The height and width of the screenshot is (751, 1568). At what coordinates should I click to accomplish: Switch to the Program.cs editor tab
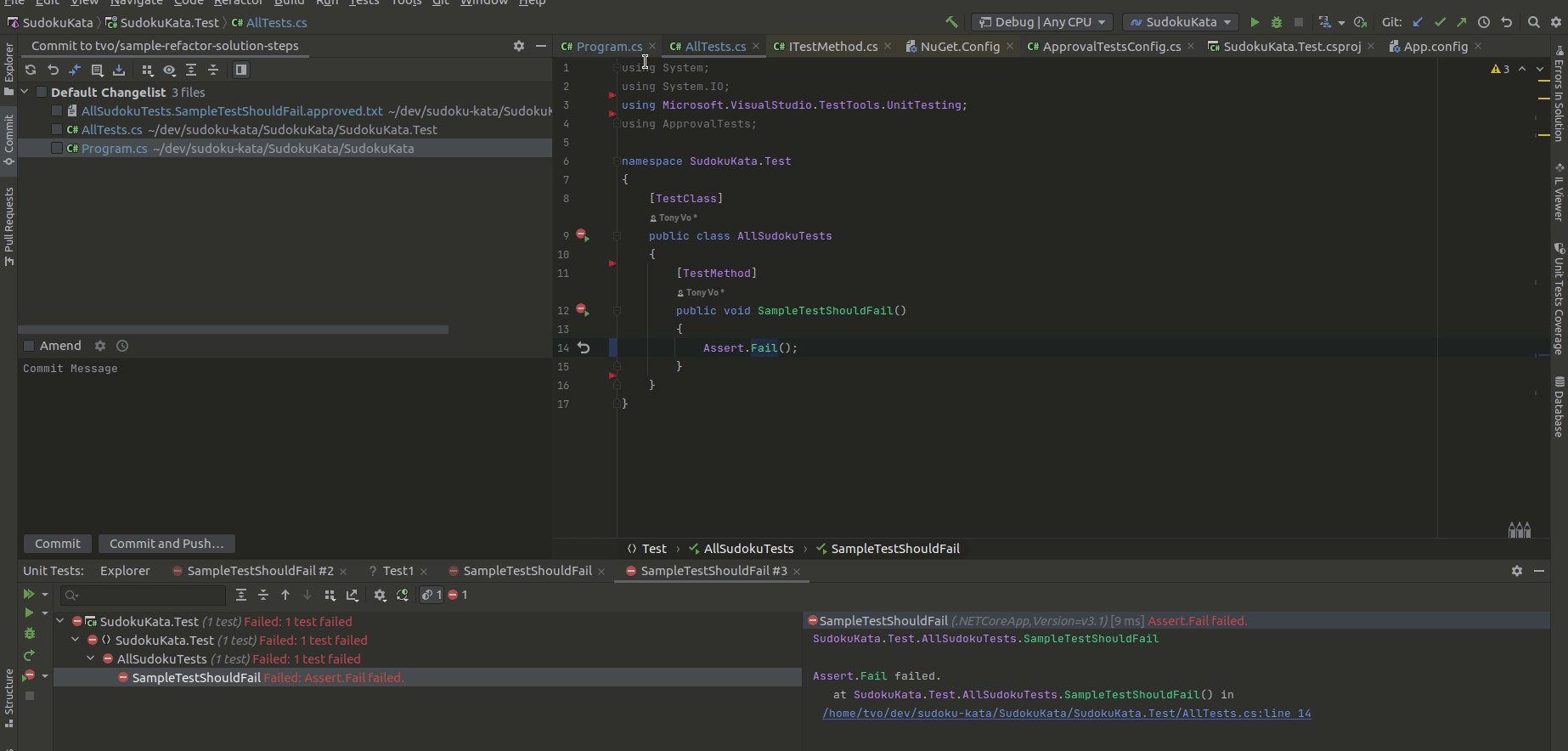pos(608,47)
